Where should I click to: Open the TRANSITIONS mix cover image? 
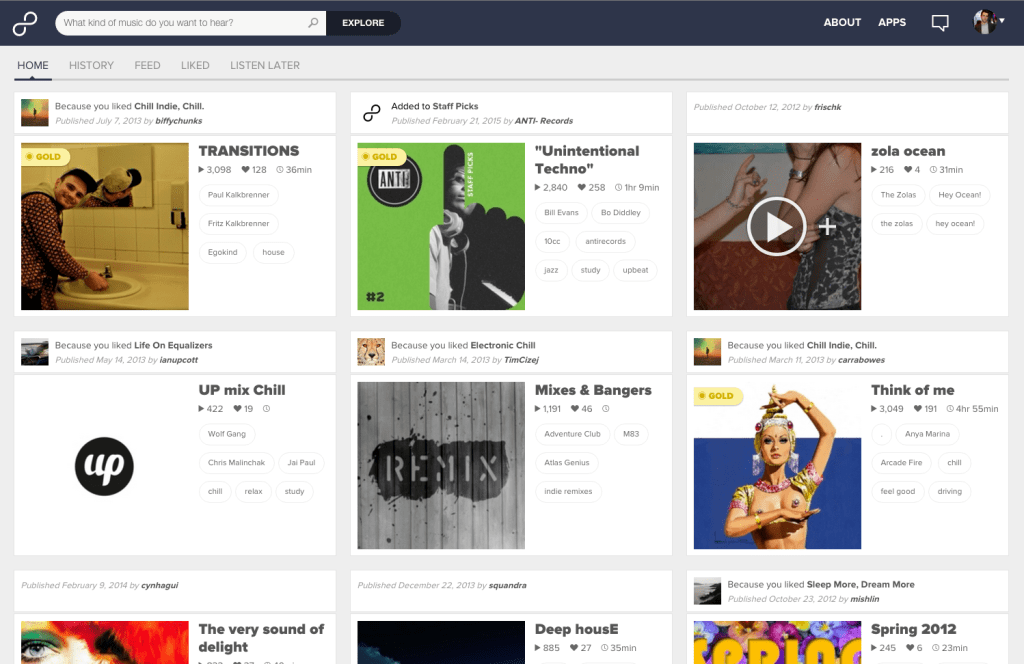point(104,227)
